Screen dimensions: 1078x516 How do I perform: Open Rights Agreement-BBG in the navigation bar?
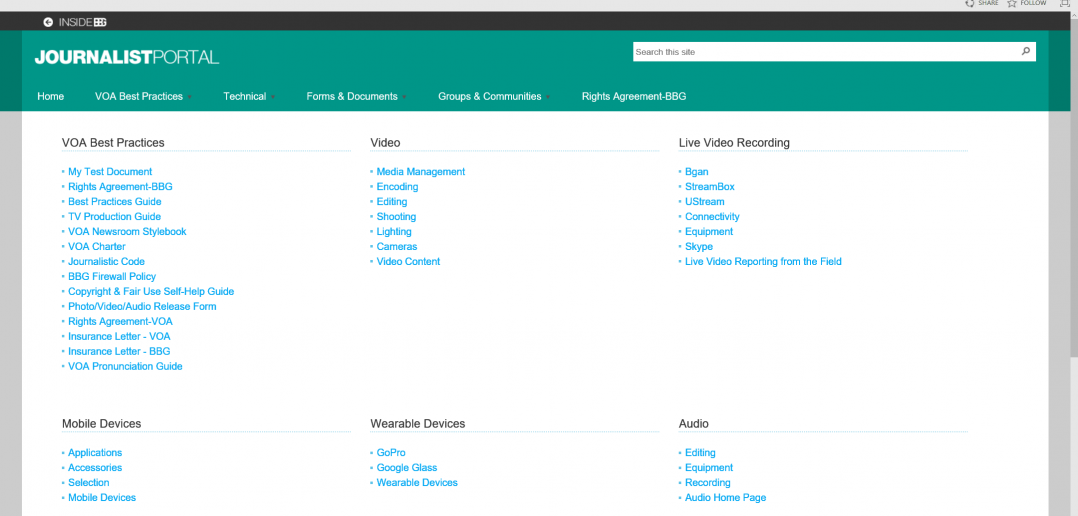pyautogui.click(x=634, y=96)
